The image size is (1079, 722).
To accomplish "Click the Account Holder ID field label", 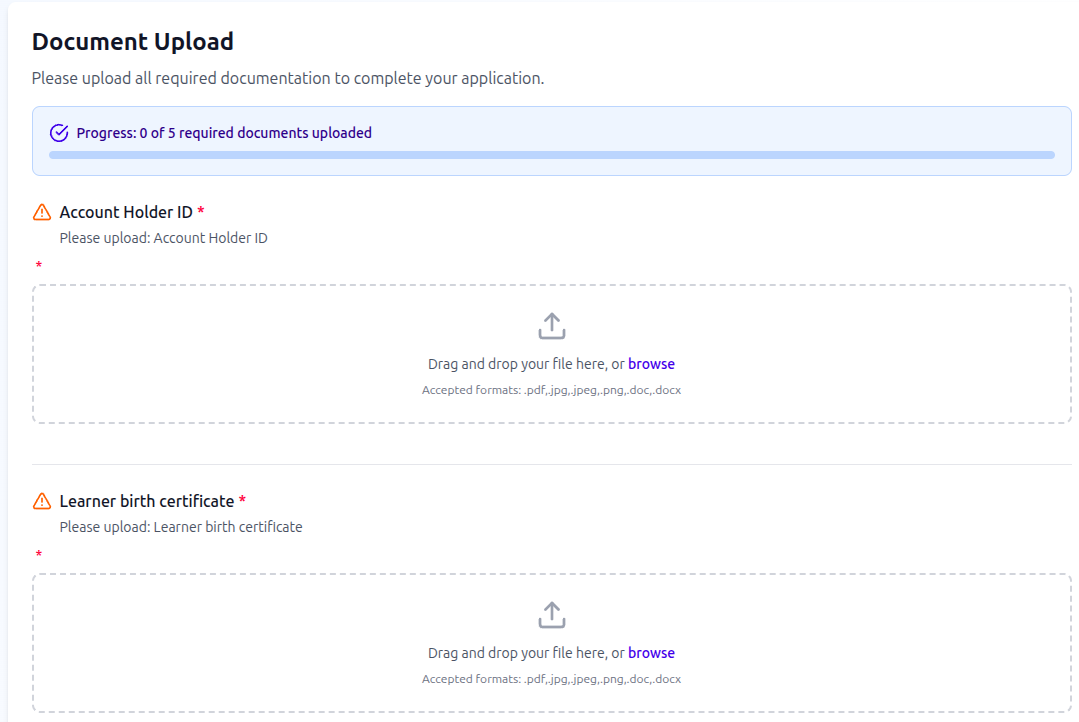I will [126, 212].
